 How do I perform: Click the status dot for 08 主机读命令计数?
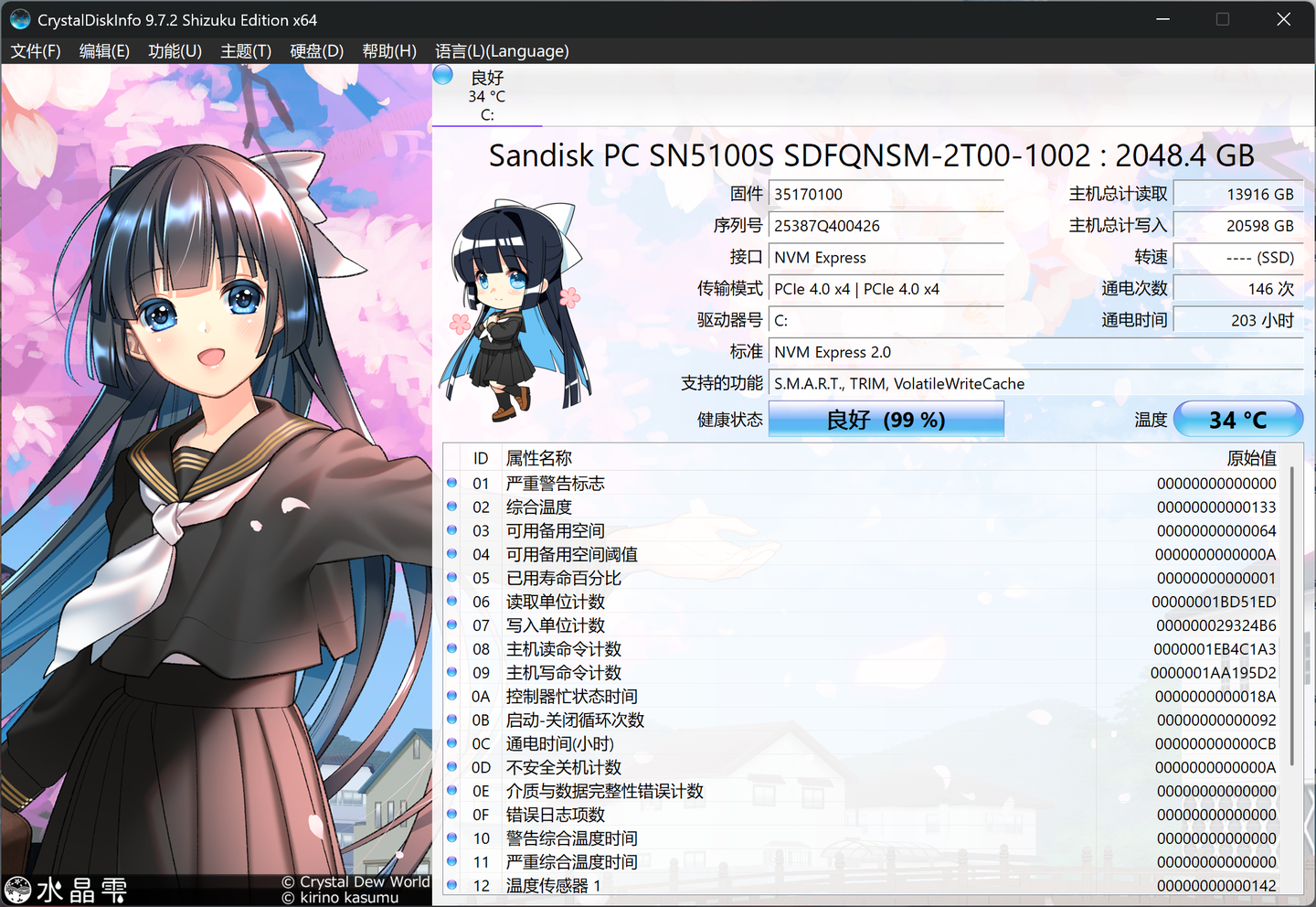point(452,649)
